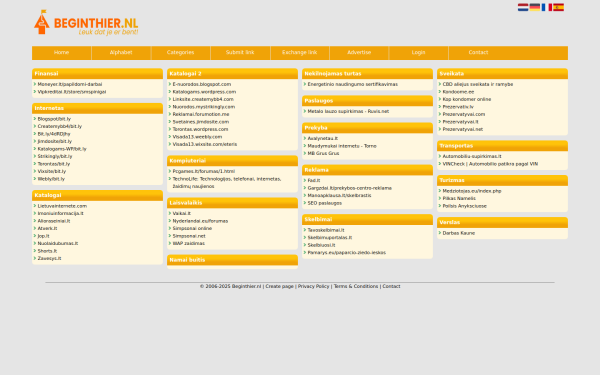The width and height of the screenshot is (600, 375).
Task: Open the Weebly/bit.ly link
Action: click(x=51, y=179)
